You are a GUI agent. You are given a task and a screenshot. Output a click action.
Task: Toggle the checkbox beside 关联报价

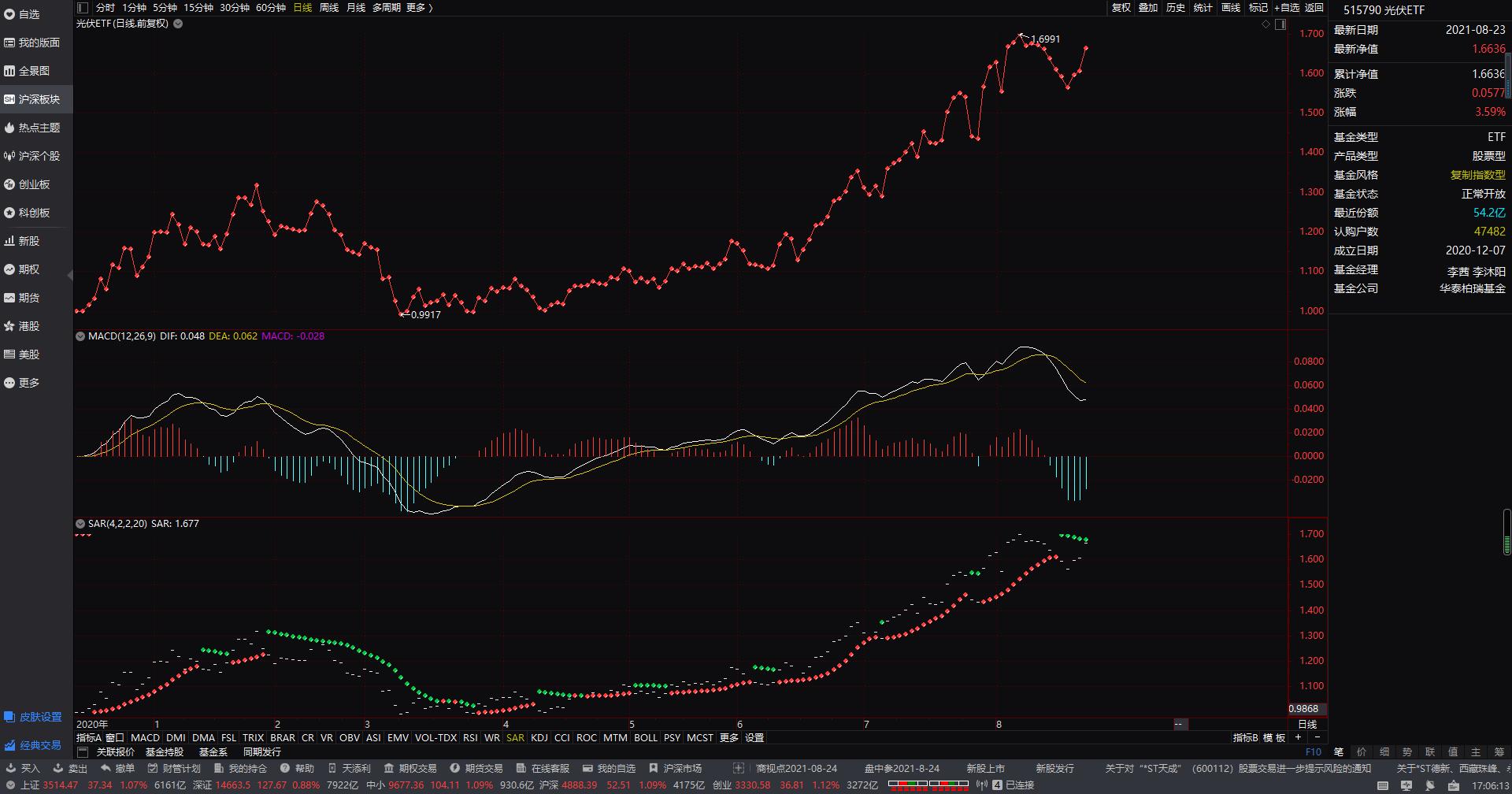pyautogui.click(x=83, y=751)
